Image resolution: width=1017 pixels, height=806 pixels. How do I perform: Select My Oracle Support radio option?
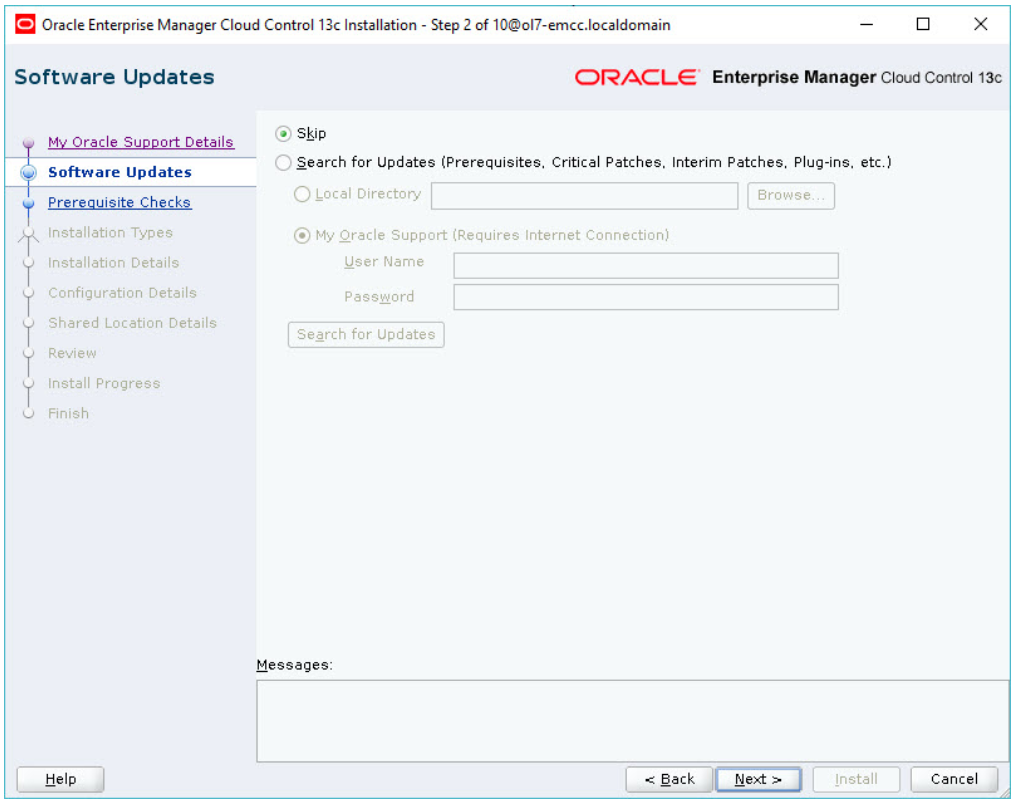(302, 235)
